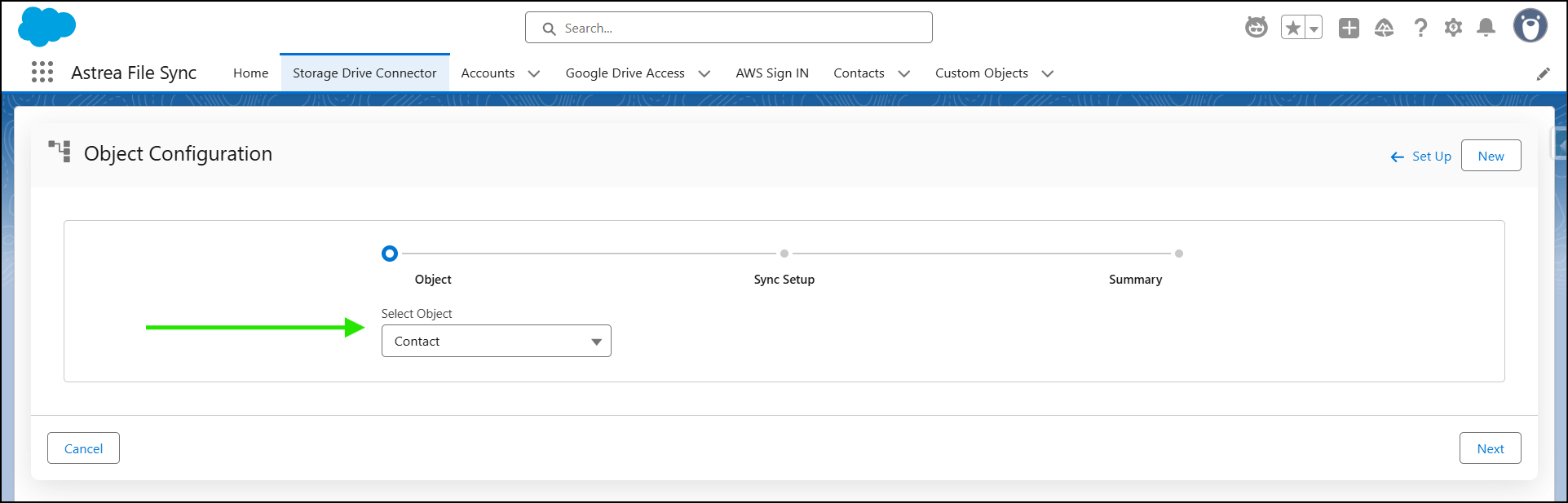
Task: Expand the Contacts tab chevron
Action: click(903, 73)
